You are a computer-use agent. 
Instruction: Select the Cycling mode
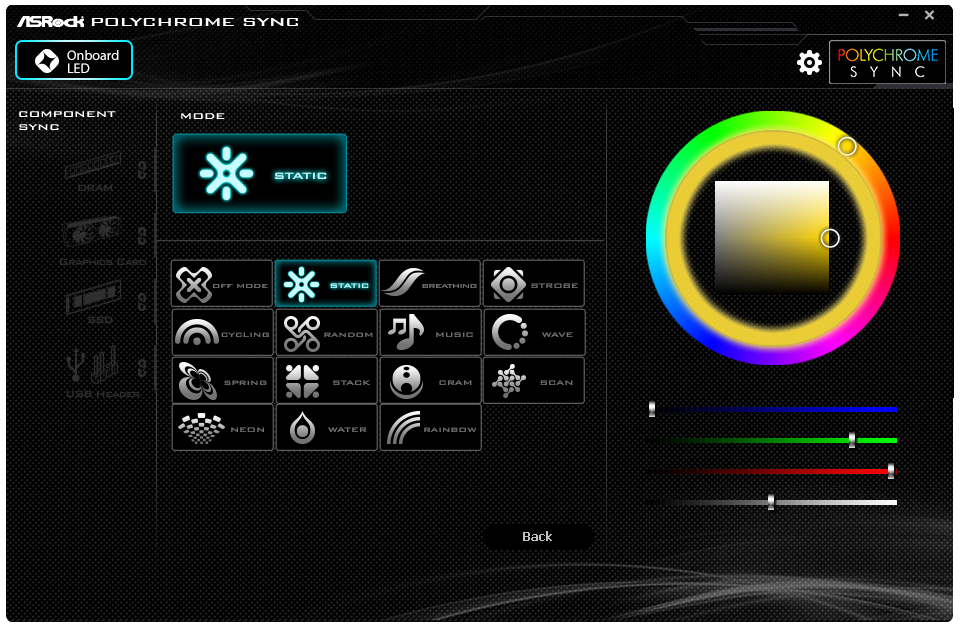pos(223,333)
